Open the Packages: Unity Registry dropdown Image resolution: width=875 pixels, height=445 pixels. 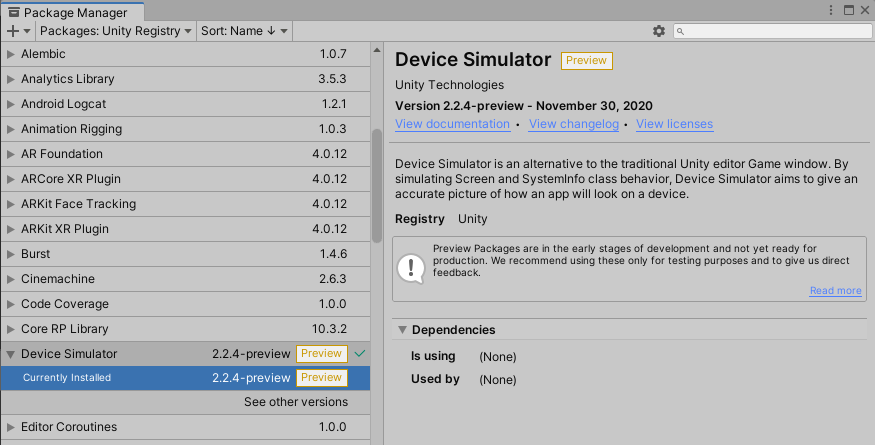pos(116,31)
